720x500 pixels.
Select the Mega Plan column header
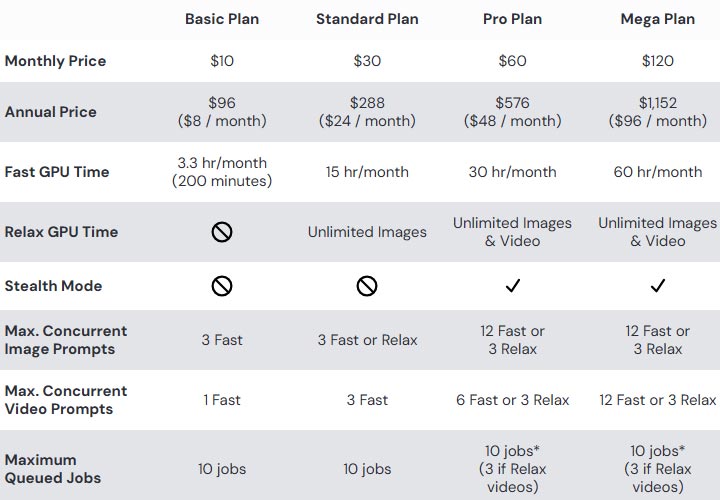click(x=658, y=19)
